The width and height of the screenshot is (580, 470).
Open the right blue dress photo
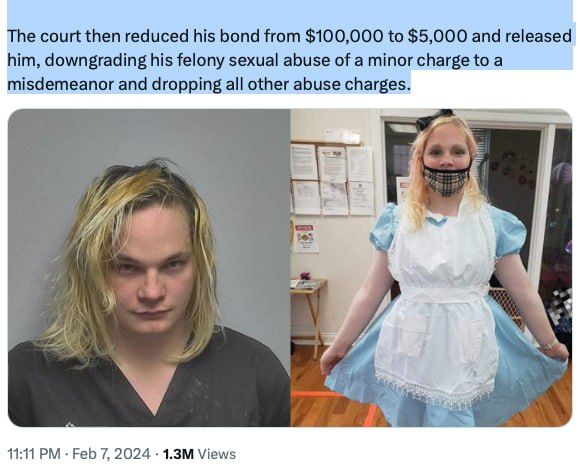tap(432, 268)
